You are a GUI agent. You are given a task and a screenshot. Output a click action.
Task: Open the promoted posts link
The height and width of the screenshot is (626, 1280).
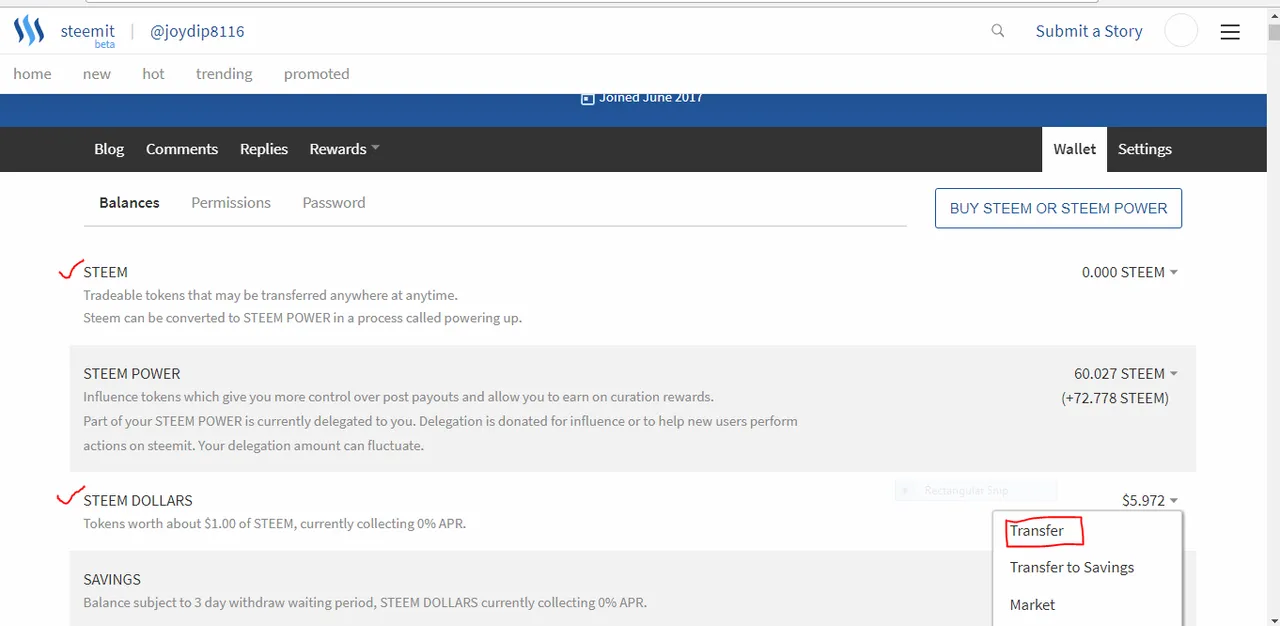click(316, 73)
